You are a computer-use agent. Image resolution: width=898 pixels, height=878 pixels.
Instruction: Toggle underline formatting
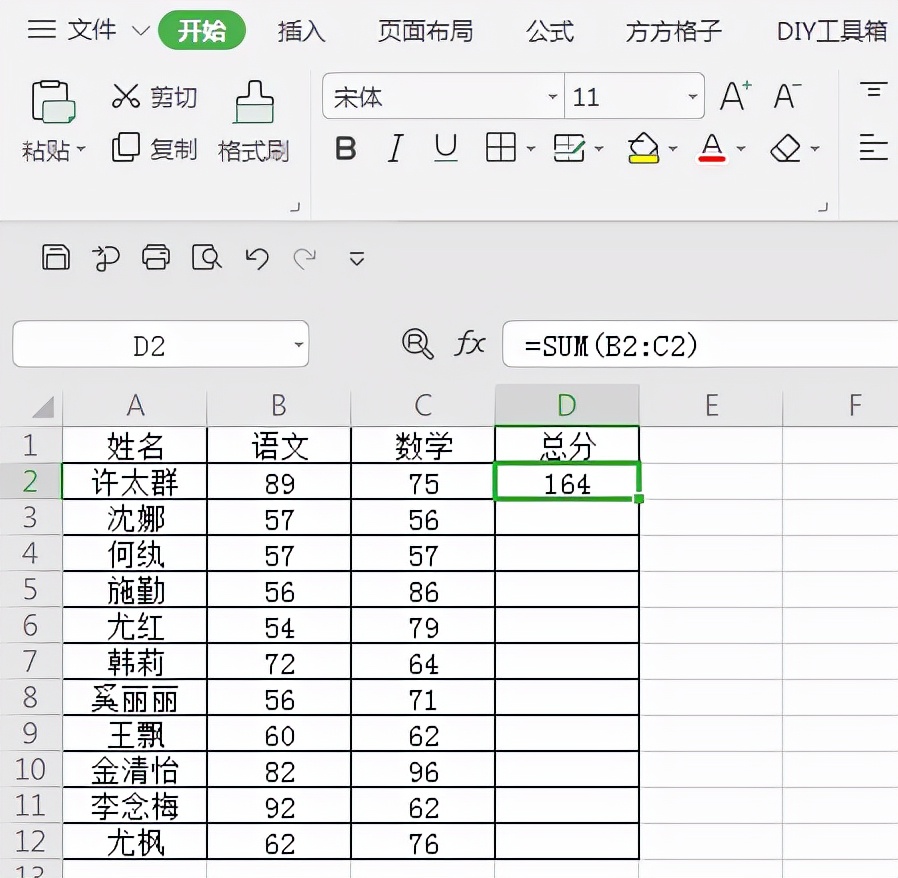tap(446, 148)
